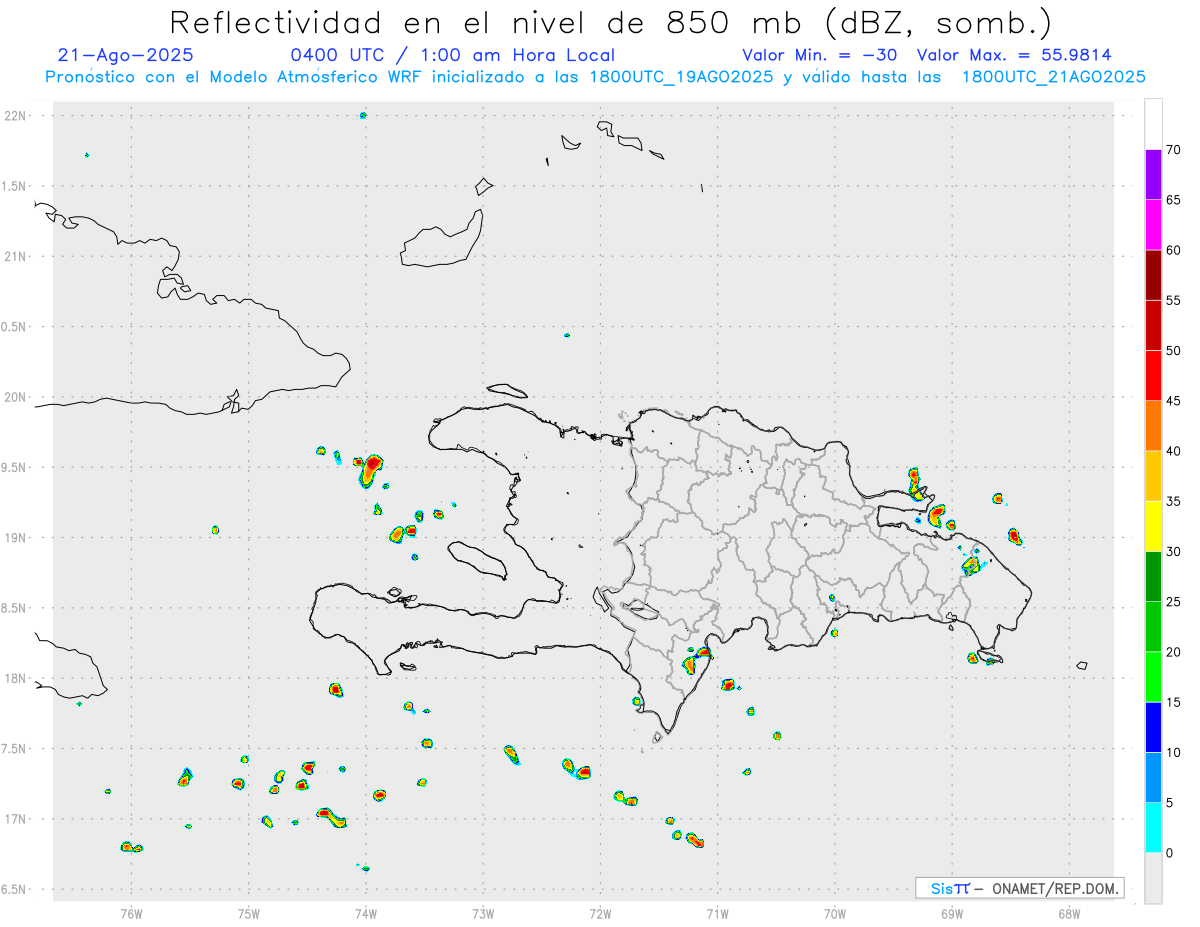
Task: Click the '10' label on the color scale
Action: pos(1173,752)
